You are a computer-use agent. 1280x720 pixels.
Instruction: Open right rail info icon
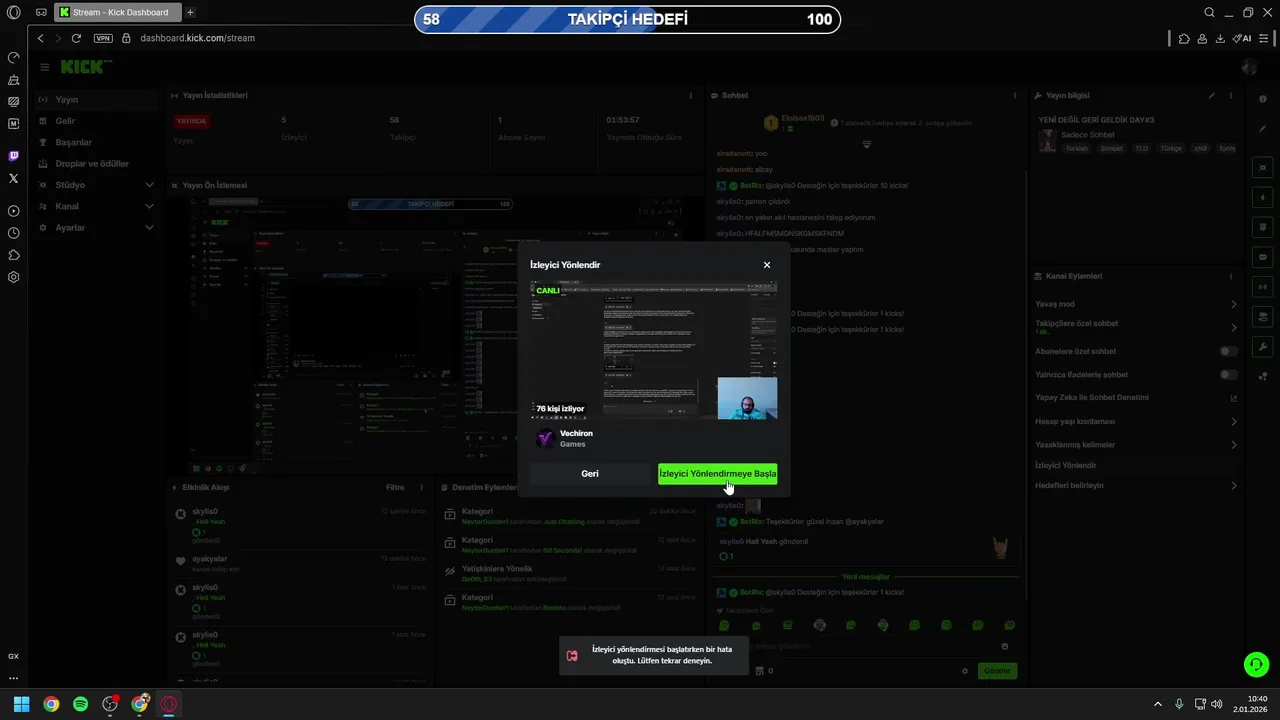coord(1263,99)
